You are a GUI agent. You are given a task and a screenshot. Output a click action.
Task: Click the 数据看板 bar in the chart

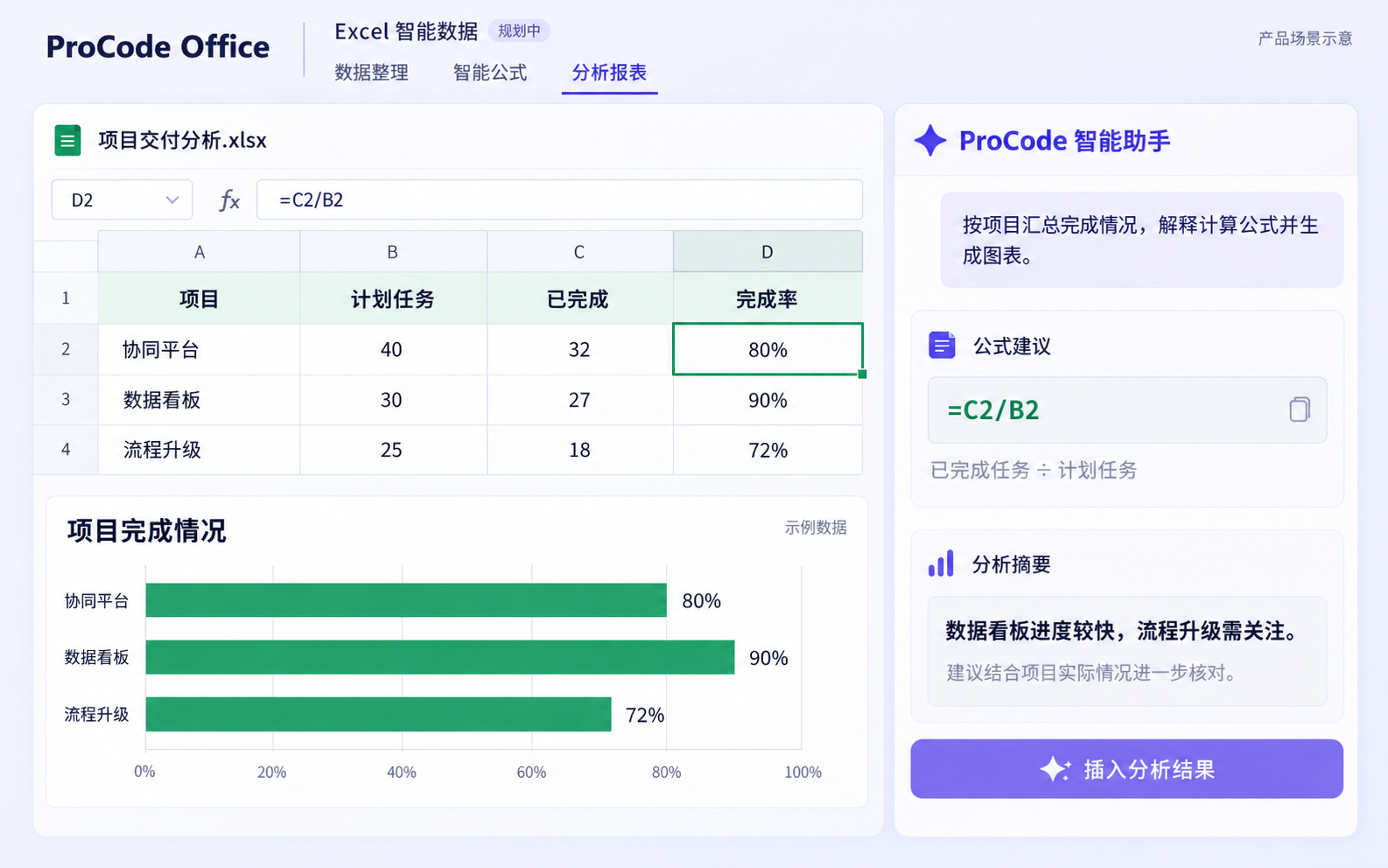[x=440, y=657]
